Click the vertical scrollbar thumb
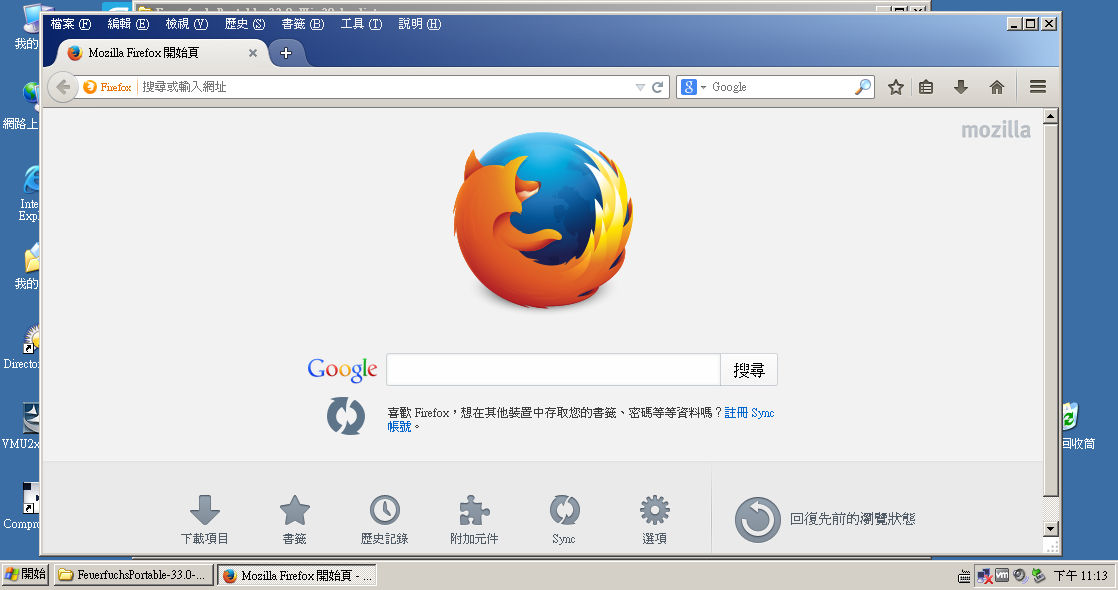Viewport: 1118px width, 590px height. pyautogui.click(x=1050, y=310)
